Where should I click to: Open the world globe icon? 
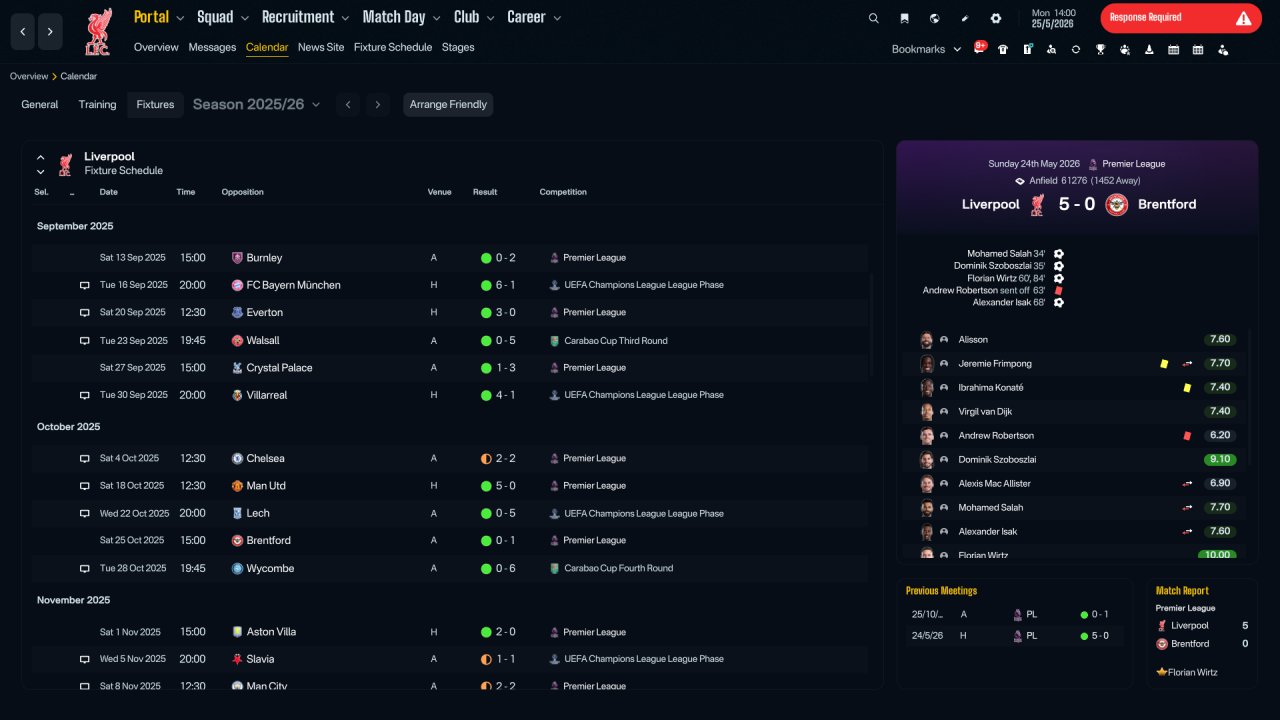934,18
